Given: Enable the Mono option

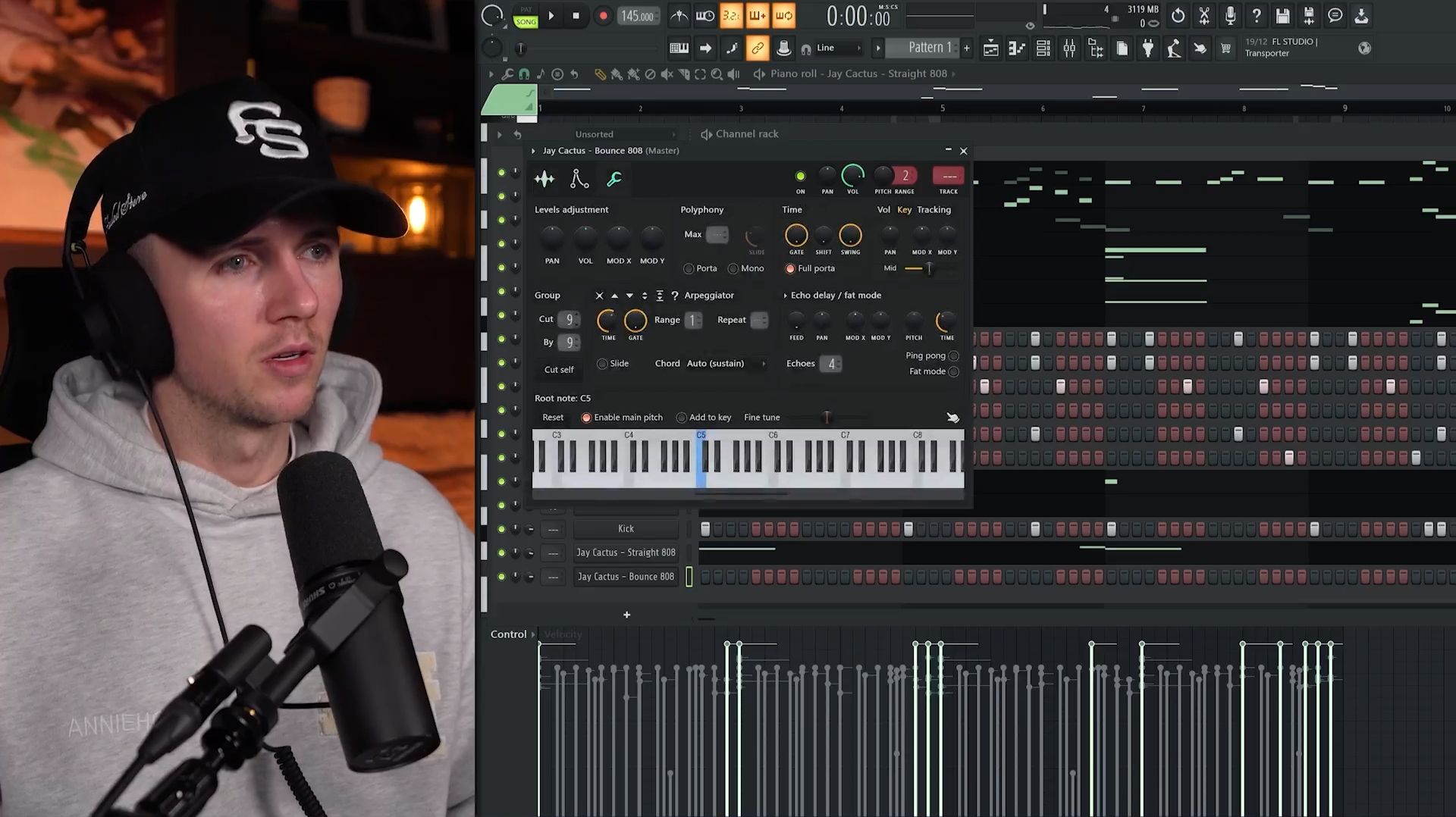Looking at the screenshot, I should 745,268.
